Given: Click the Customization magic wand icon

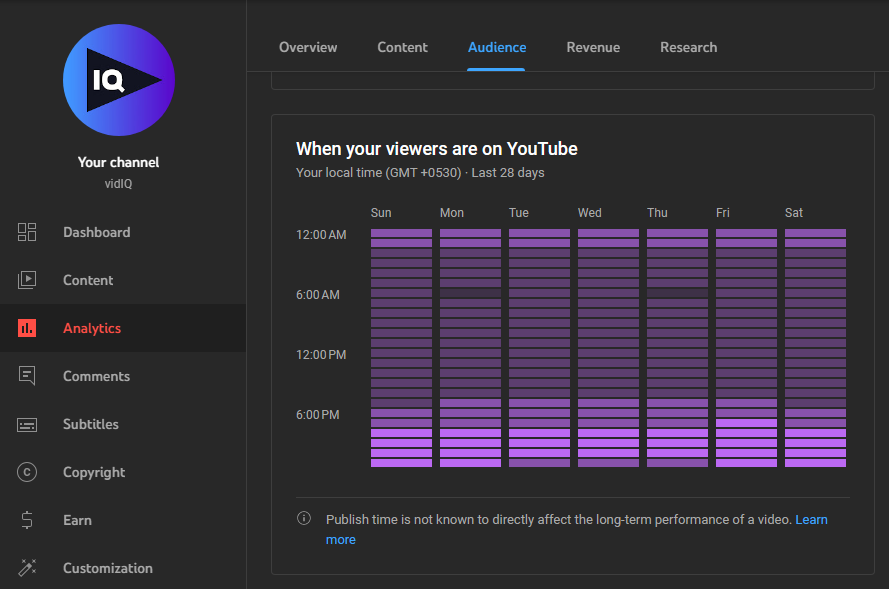Looking at the screenshot, I should (x=27, y=568).
